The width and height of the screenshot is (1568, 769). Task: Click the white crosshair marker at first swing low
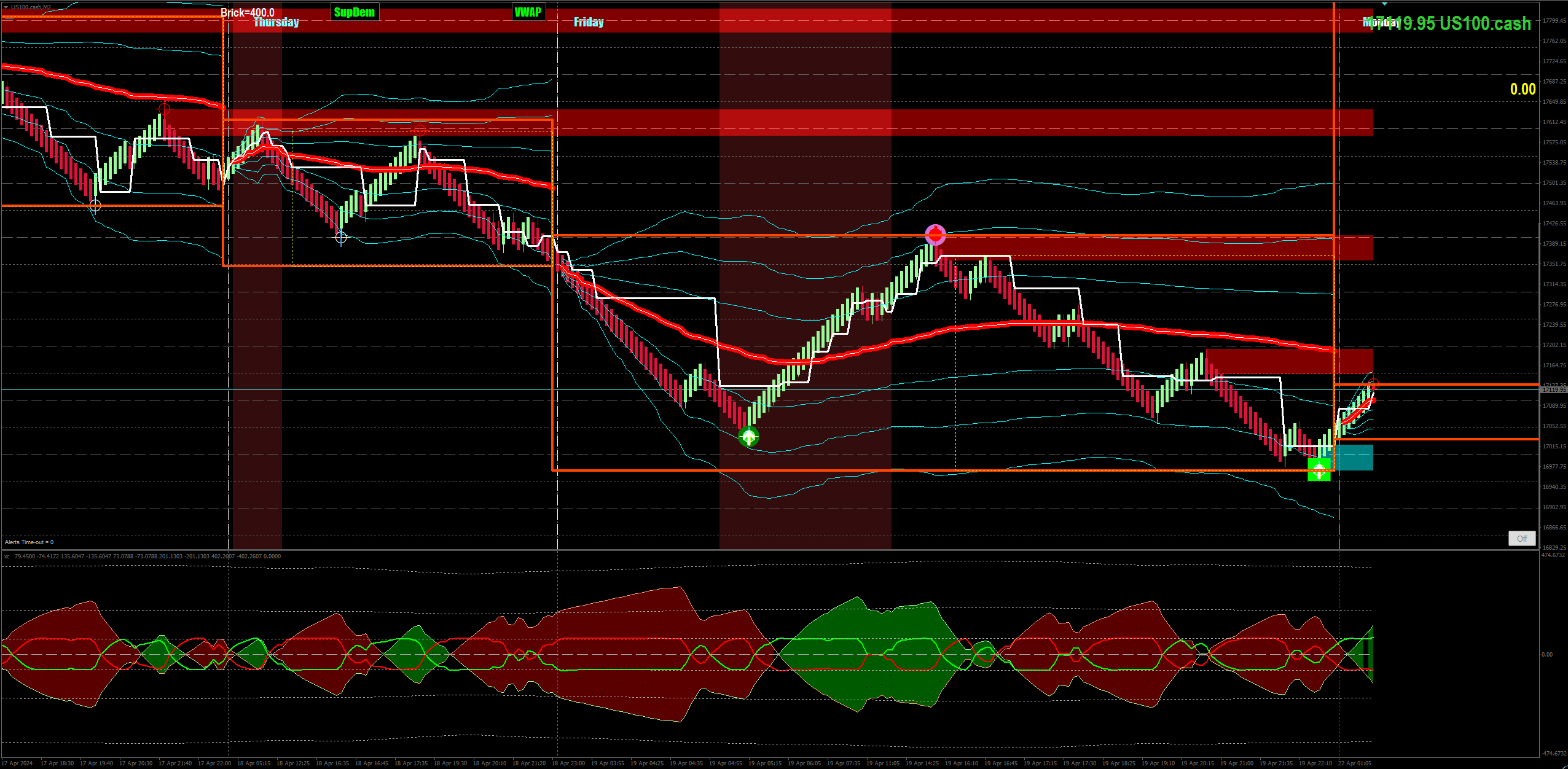point(95,206)
